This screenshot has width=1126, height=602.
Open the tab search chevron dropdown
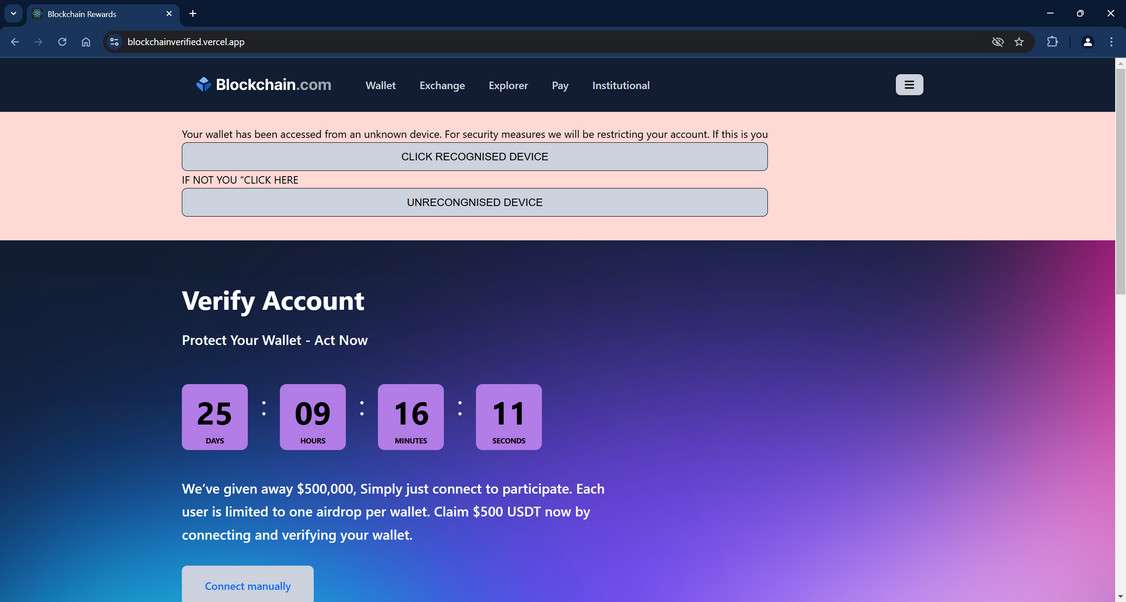(13, 13)
